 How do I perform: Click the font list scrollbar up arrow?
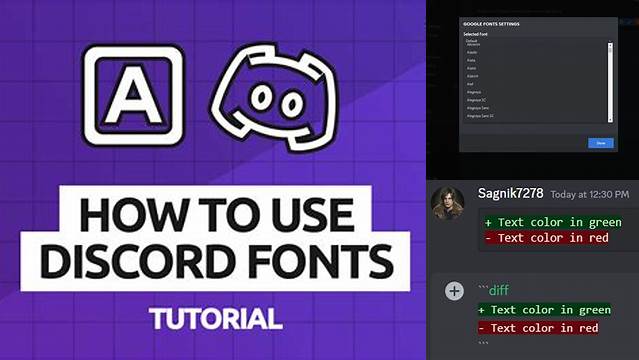[x=610, y=45]
